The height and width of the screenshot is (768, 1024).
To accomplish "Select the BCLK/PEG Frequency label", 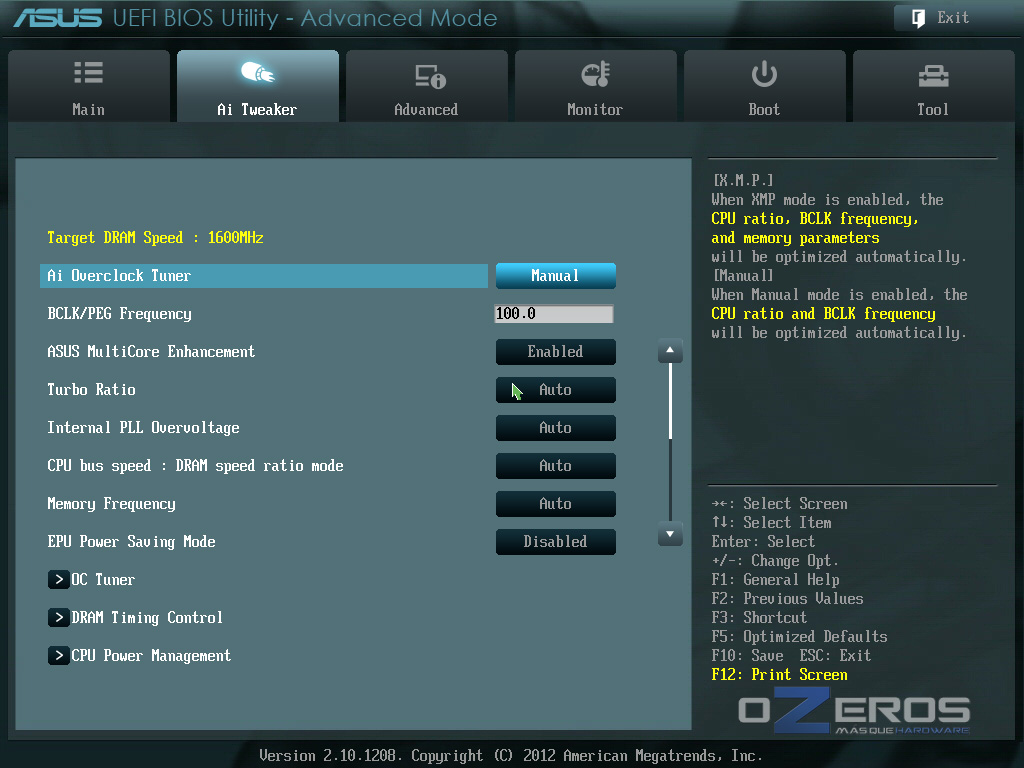I will 120,313.
